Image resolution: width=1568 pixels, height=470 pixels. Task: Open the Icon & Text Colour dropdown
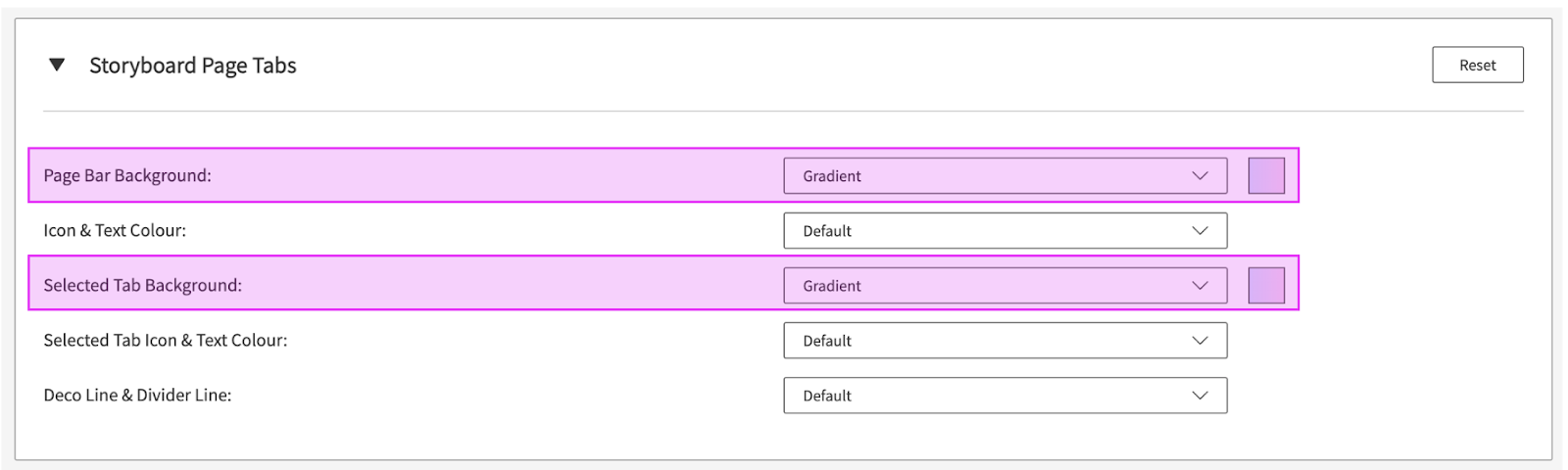pos(1004,231)
